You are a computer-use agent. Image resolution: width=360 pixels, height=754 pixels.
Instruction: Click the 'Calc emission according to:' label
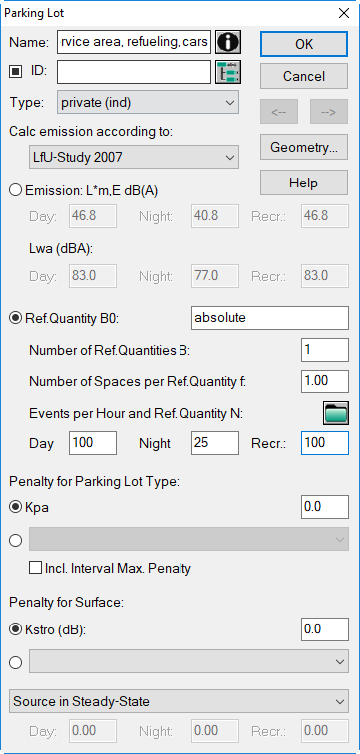point(91,132)
